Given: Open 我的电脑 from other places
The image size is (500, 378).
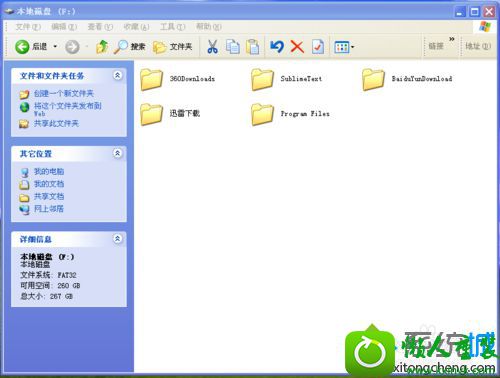Looking at the screenshot, I should tap(49, 171).
